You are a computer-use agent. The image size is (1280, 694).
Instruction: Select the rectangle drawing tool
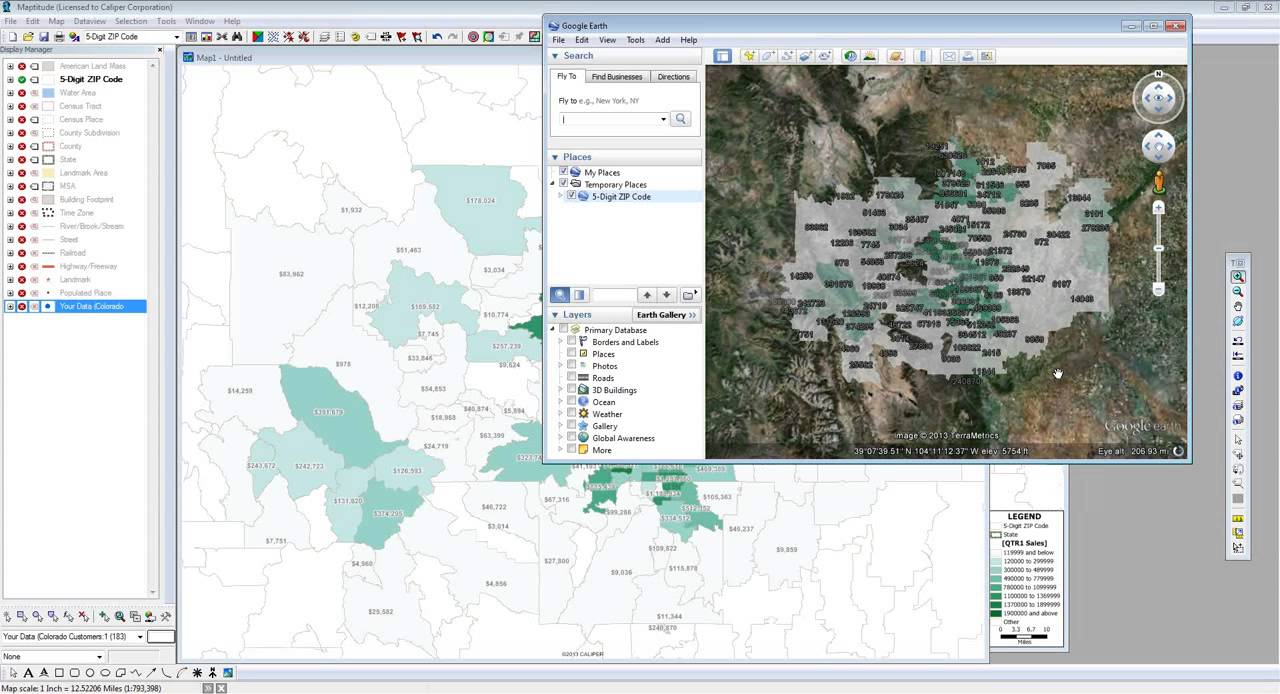pyautogui.click(x=59, y=673)
